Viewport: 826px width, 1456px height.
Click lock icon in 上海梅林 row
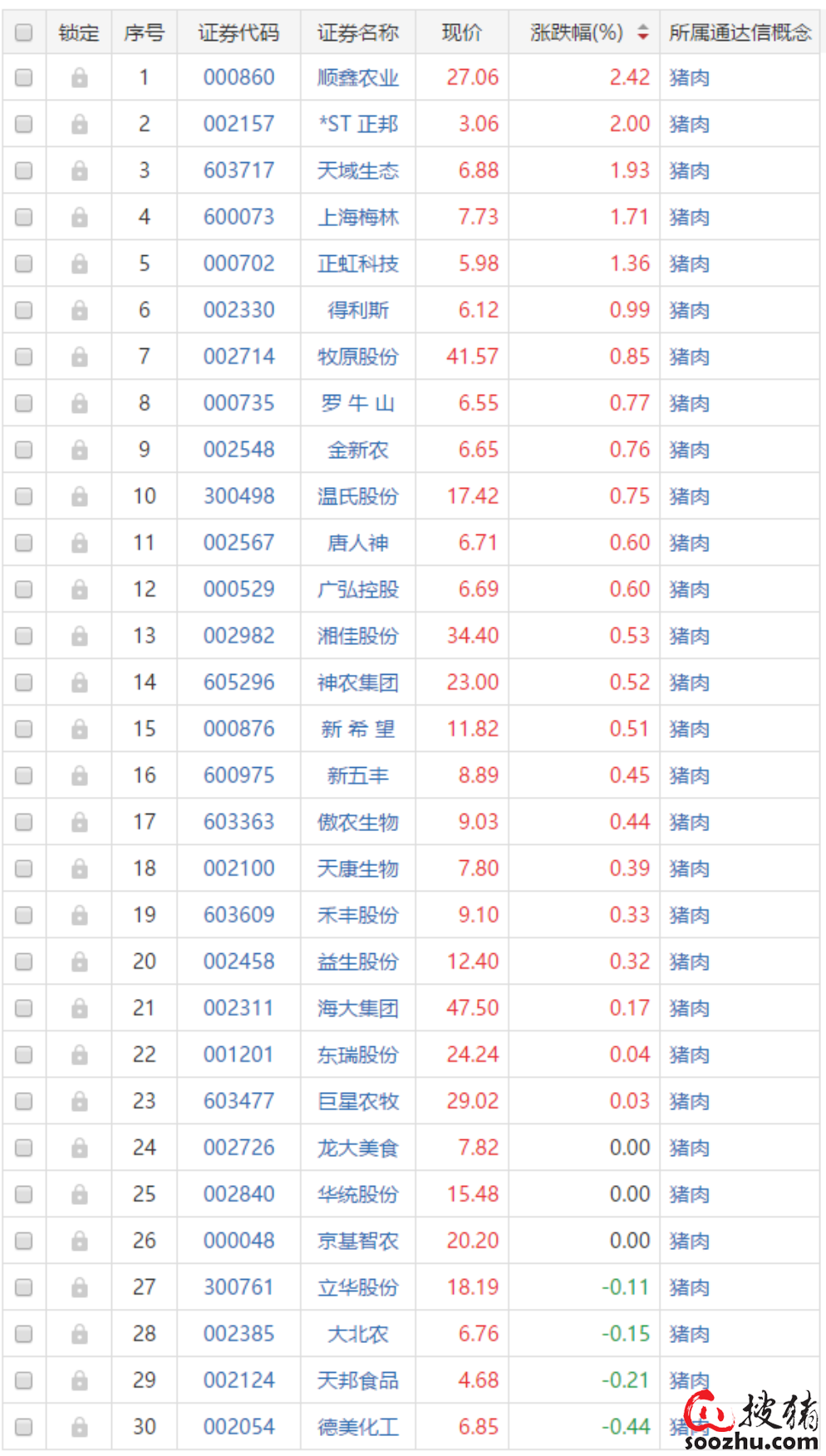pos(79,218)
